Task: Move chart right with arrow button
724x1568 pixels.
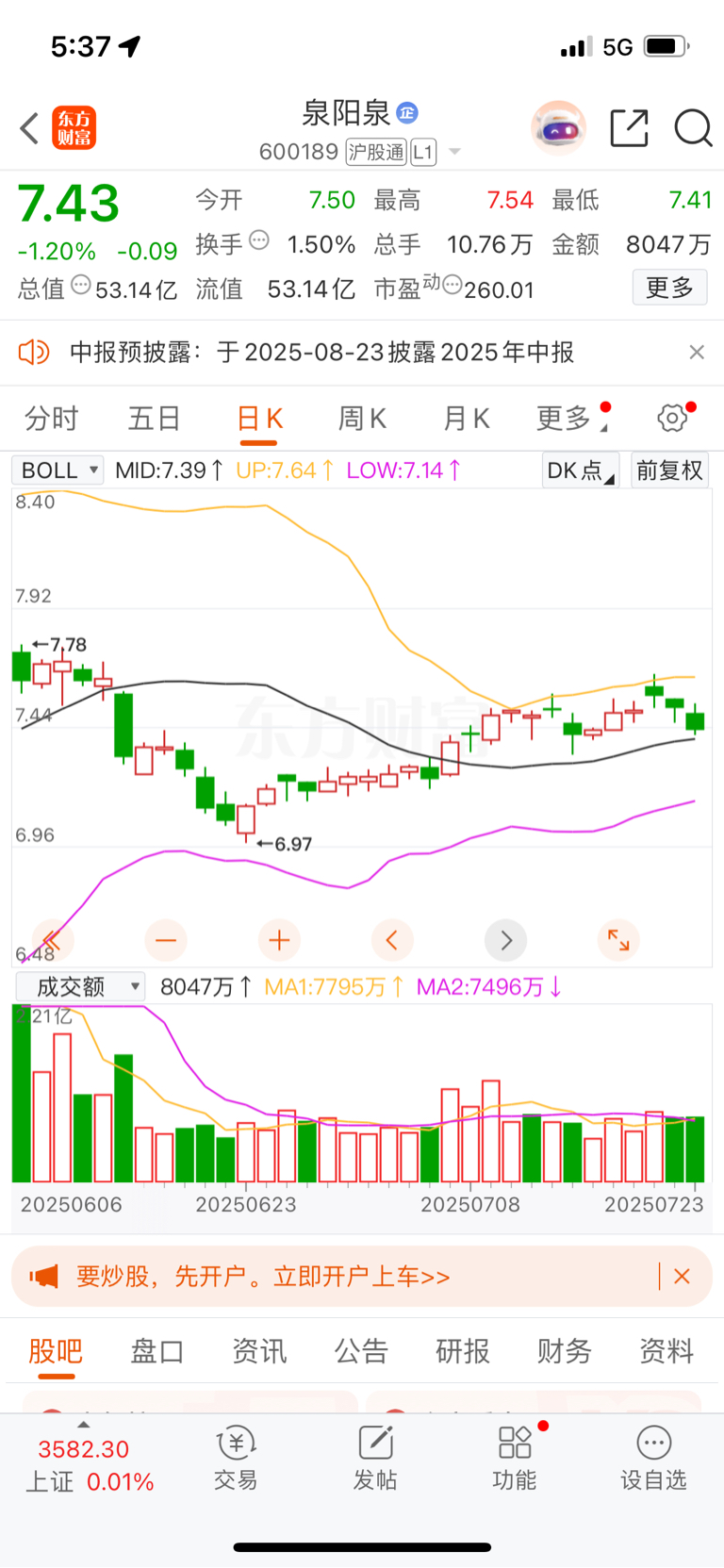Action: (506, 940)
